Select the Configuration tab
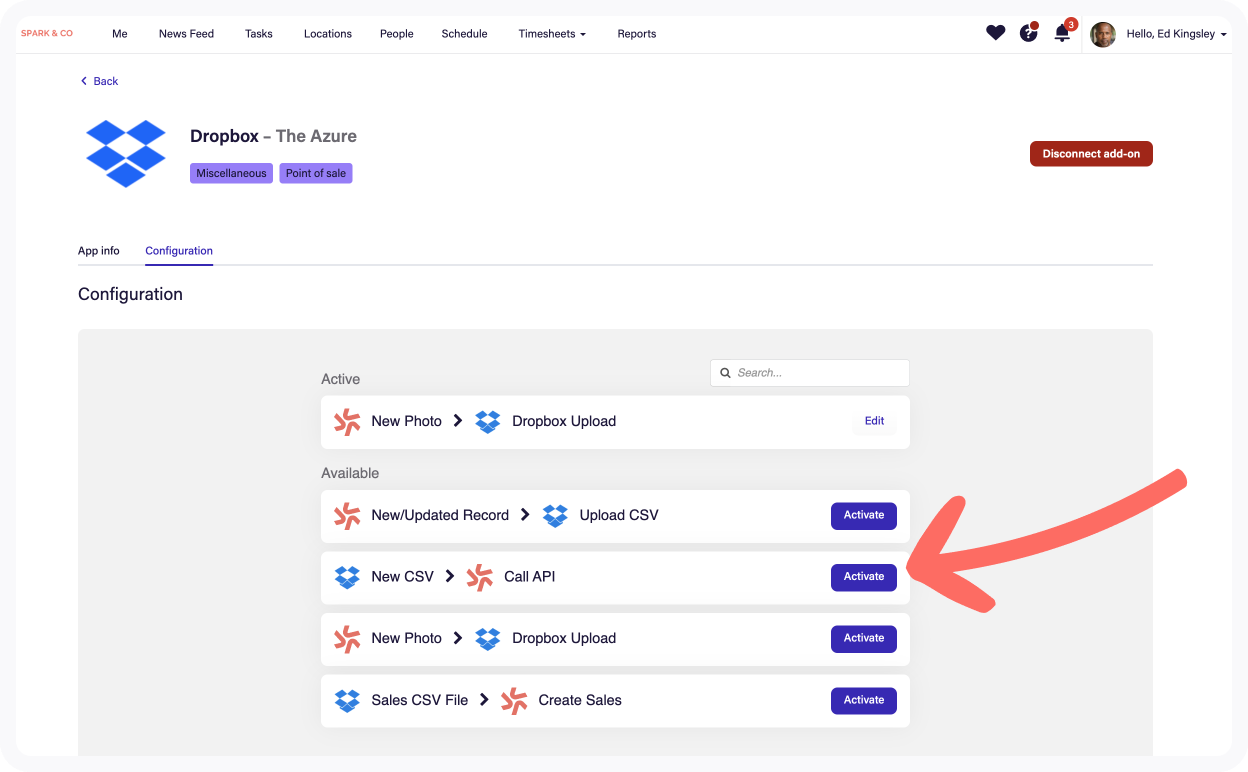 coord(179,251)
